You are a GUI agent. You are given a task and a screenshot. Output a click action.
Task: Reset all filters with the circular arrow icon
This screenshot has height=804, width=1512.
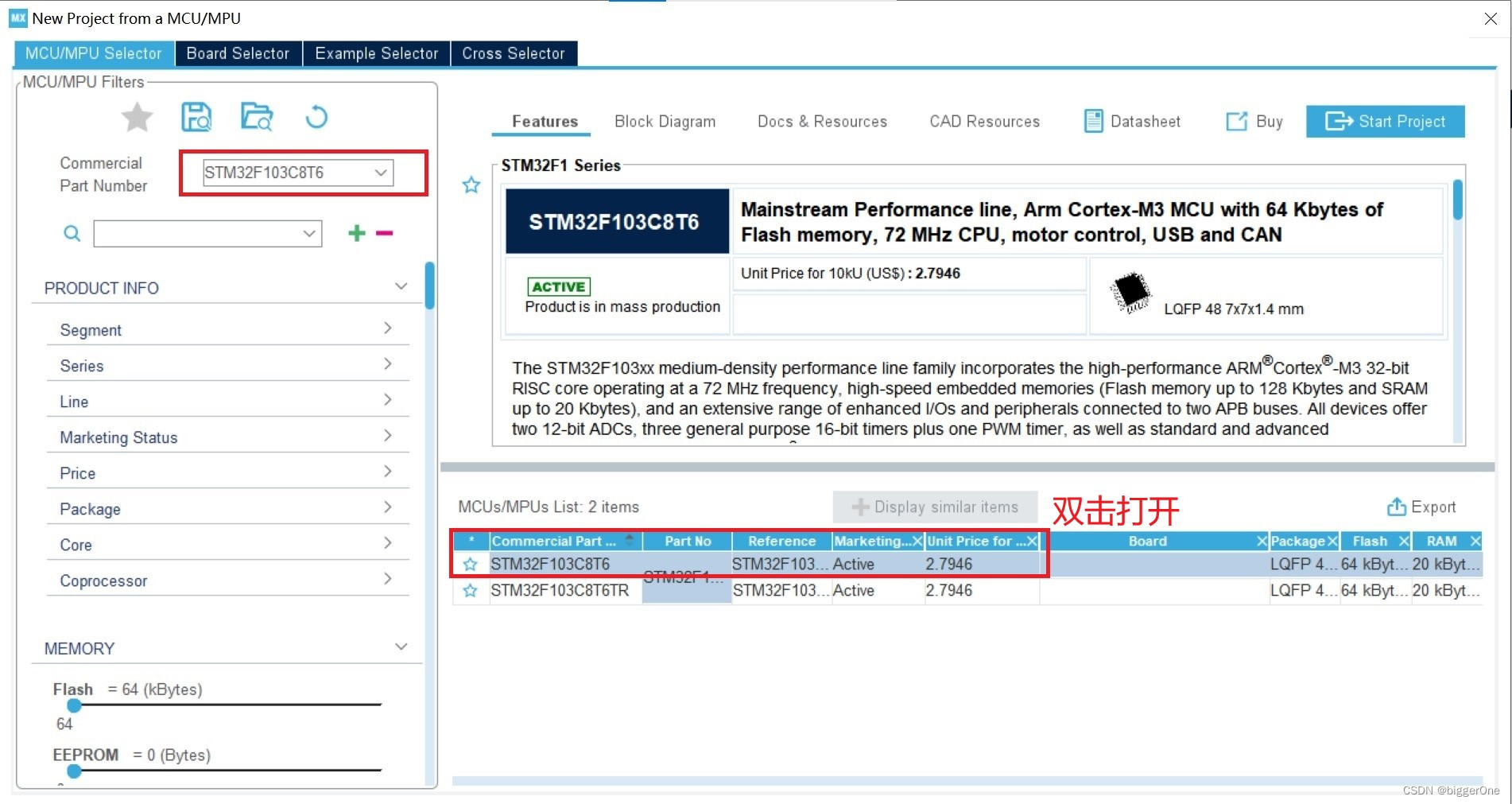click(316, 117)
